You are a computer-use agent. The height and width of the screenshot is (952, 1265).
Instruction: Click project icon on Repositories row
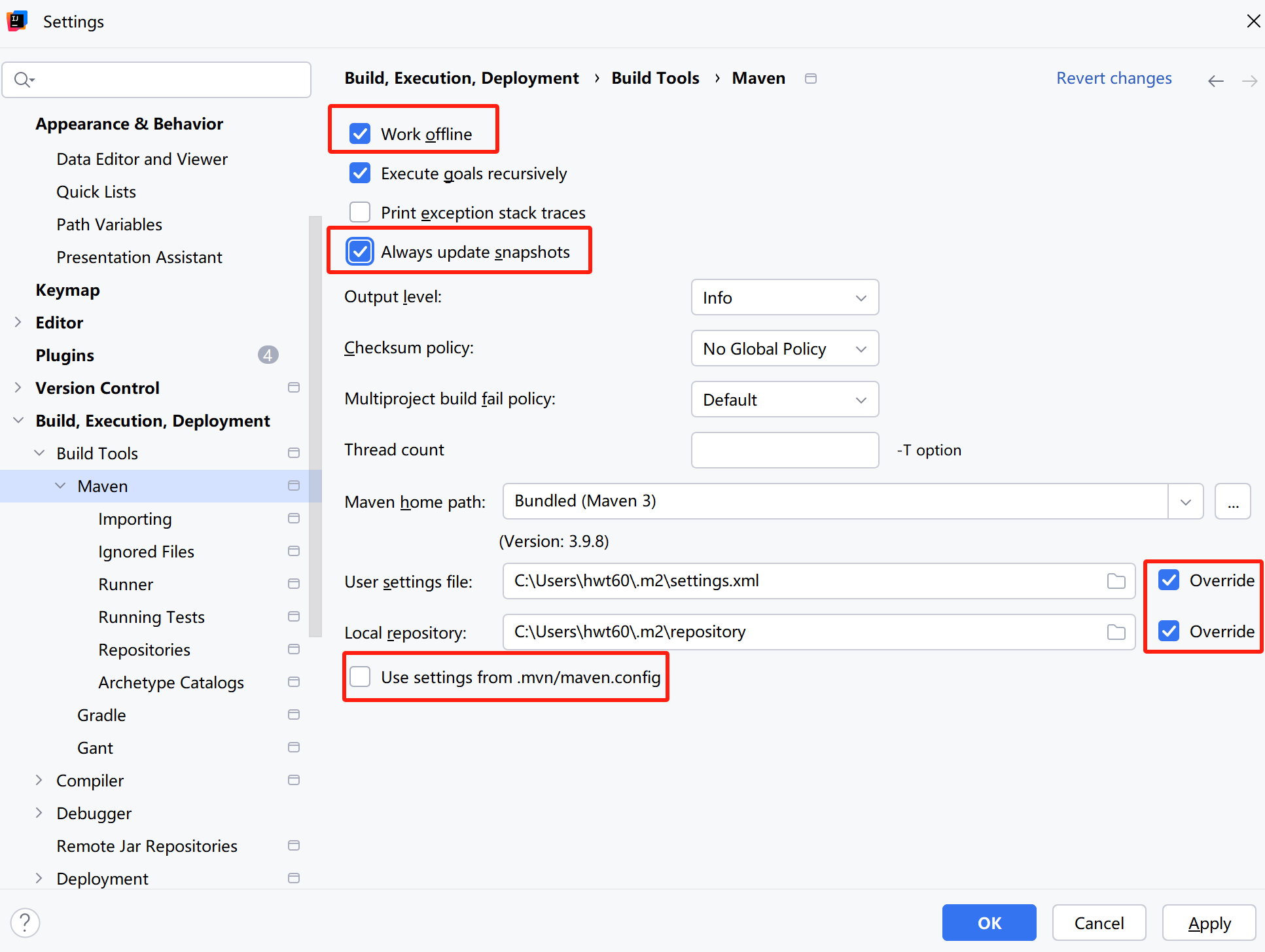coord(294,649)
